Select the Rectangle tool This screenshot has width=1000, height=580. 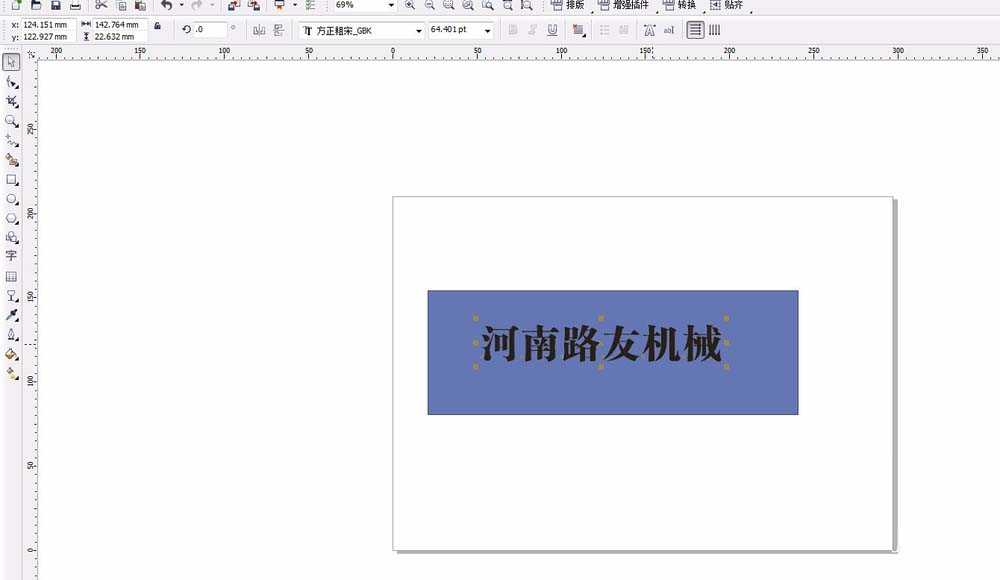click(x=12, y=180)
